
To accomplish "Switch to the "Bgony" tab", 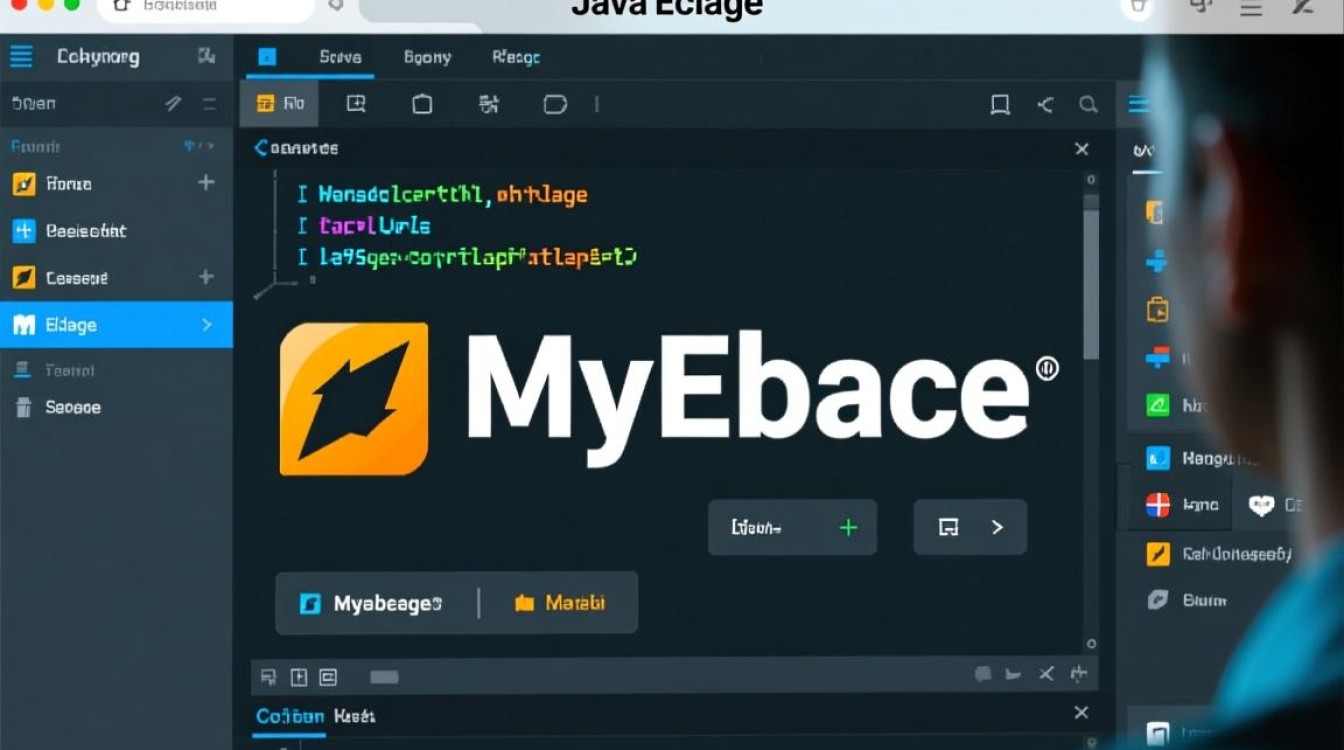I will coord(426,57).
